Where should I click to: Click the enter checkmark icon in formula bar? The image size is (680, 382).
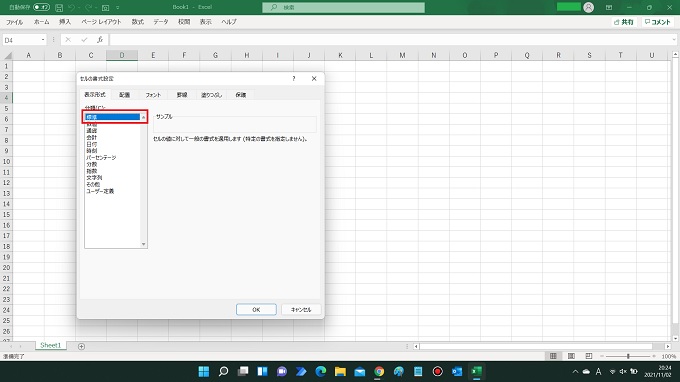click(84, 40)
